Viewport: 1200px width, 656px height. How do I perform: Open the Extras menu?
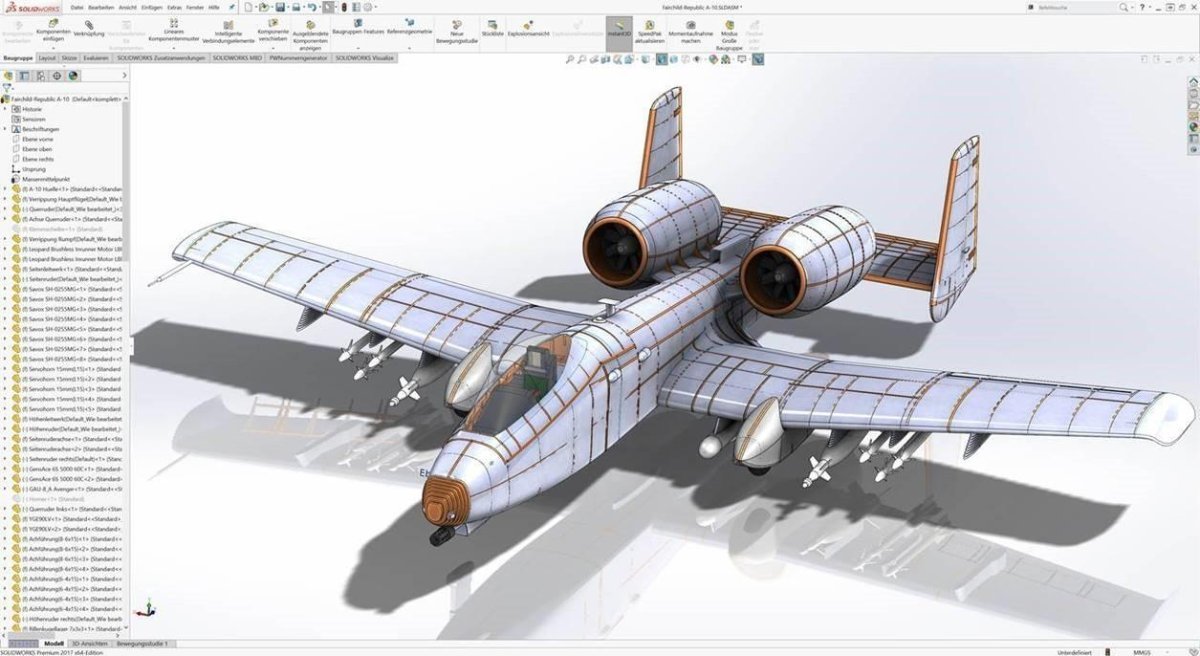pyautogui.click(x=175, y=7)
